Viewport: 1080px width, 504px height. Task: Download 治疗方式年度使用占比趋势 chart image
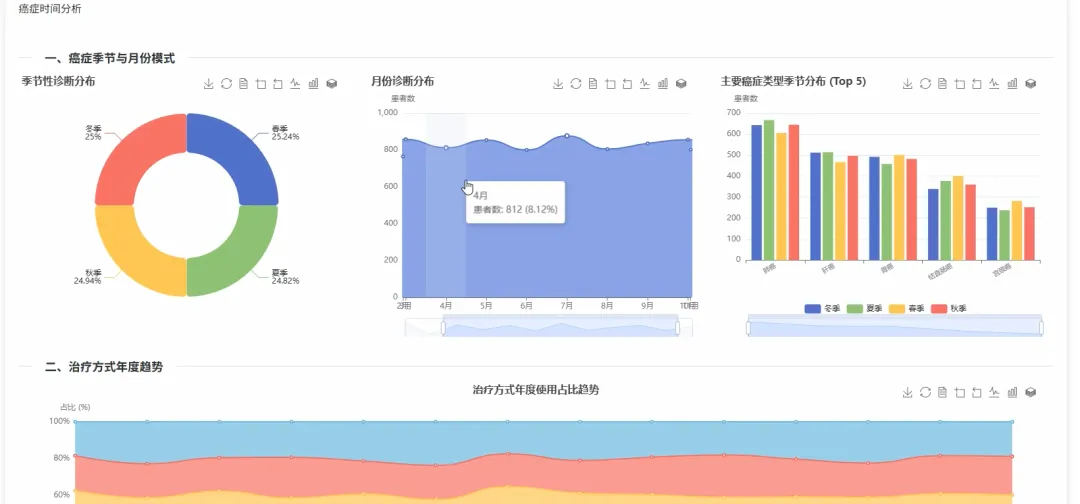click(907, 392)
